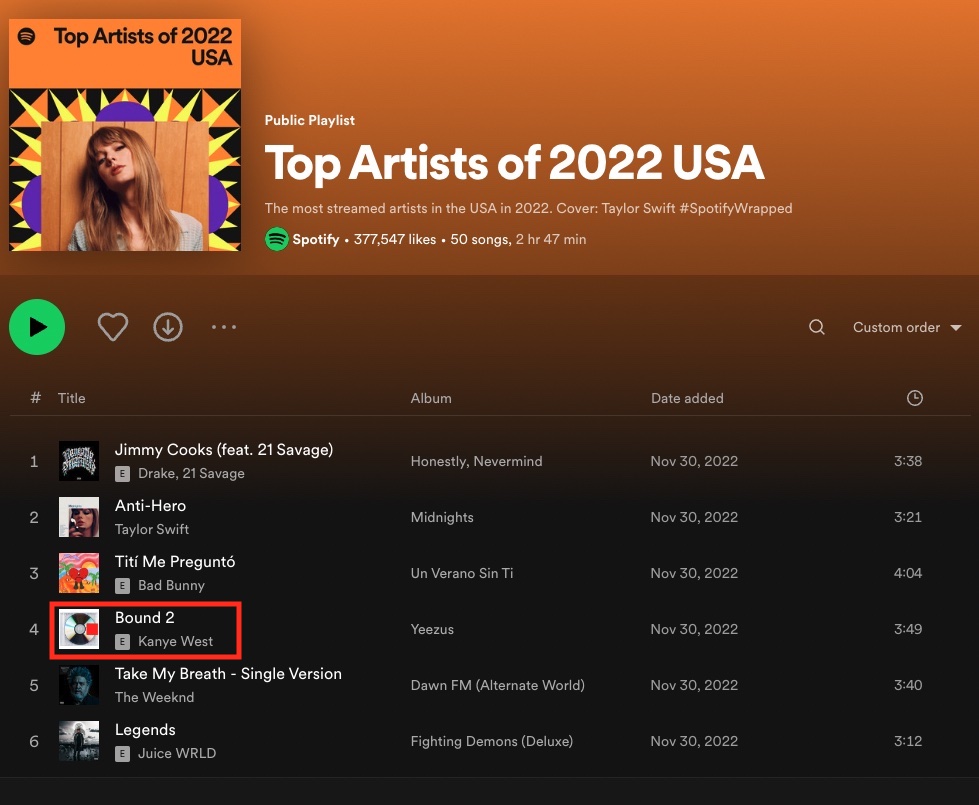The width and height of the screenshot is (979, 805).
Task: Open the Honestly, Nevermind album link
Action: pyautogui.click(x=476, y=461)
